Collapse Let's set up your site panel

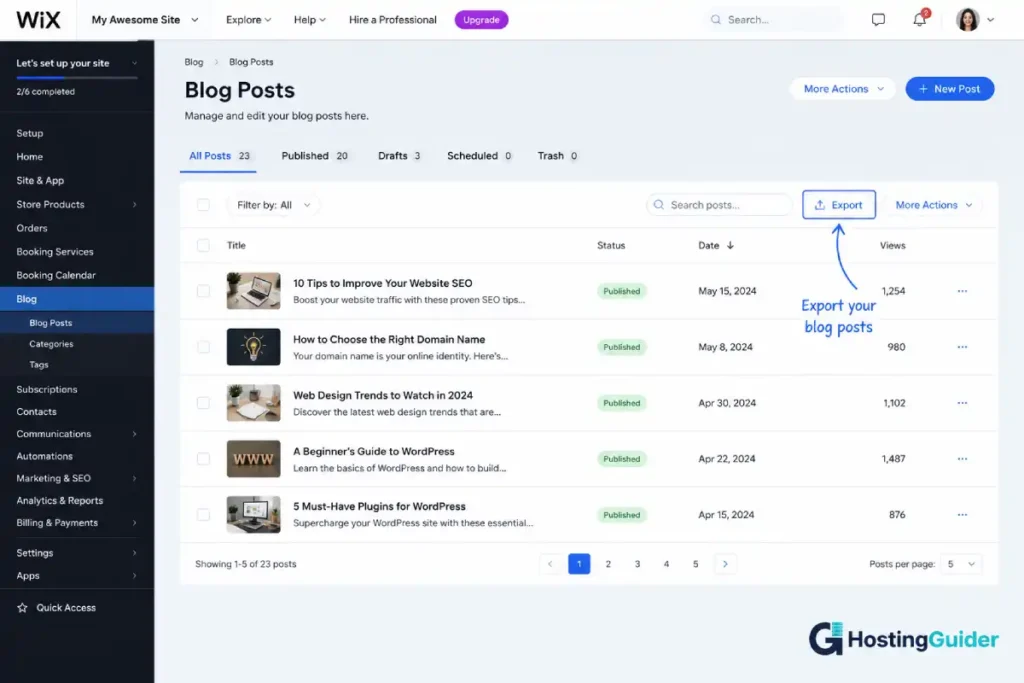[135, 63]
